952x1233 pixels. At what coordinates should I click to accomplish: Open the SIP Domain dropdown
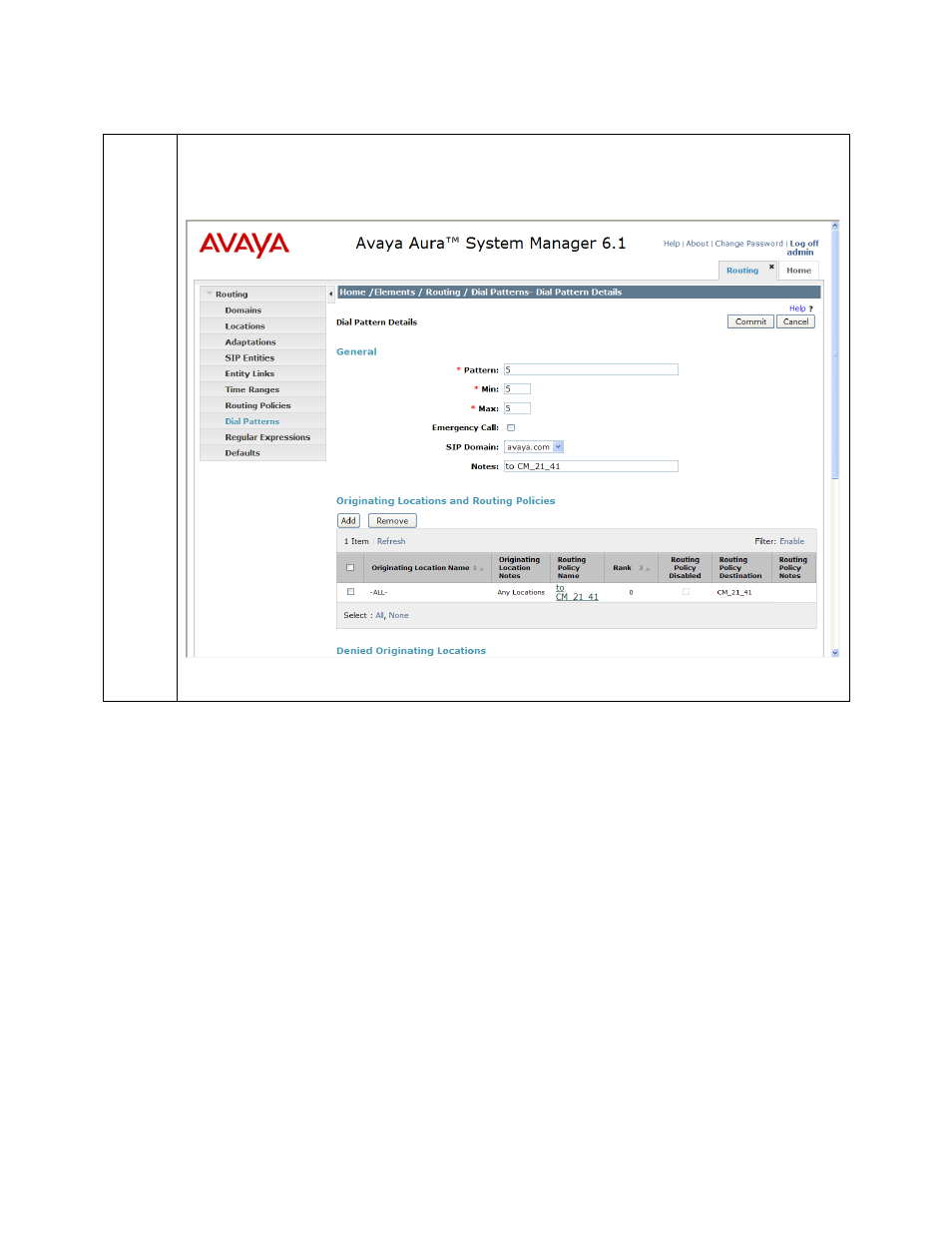[559, 447]
